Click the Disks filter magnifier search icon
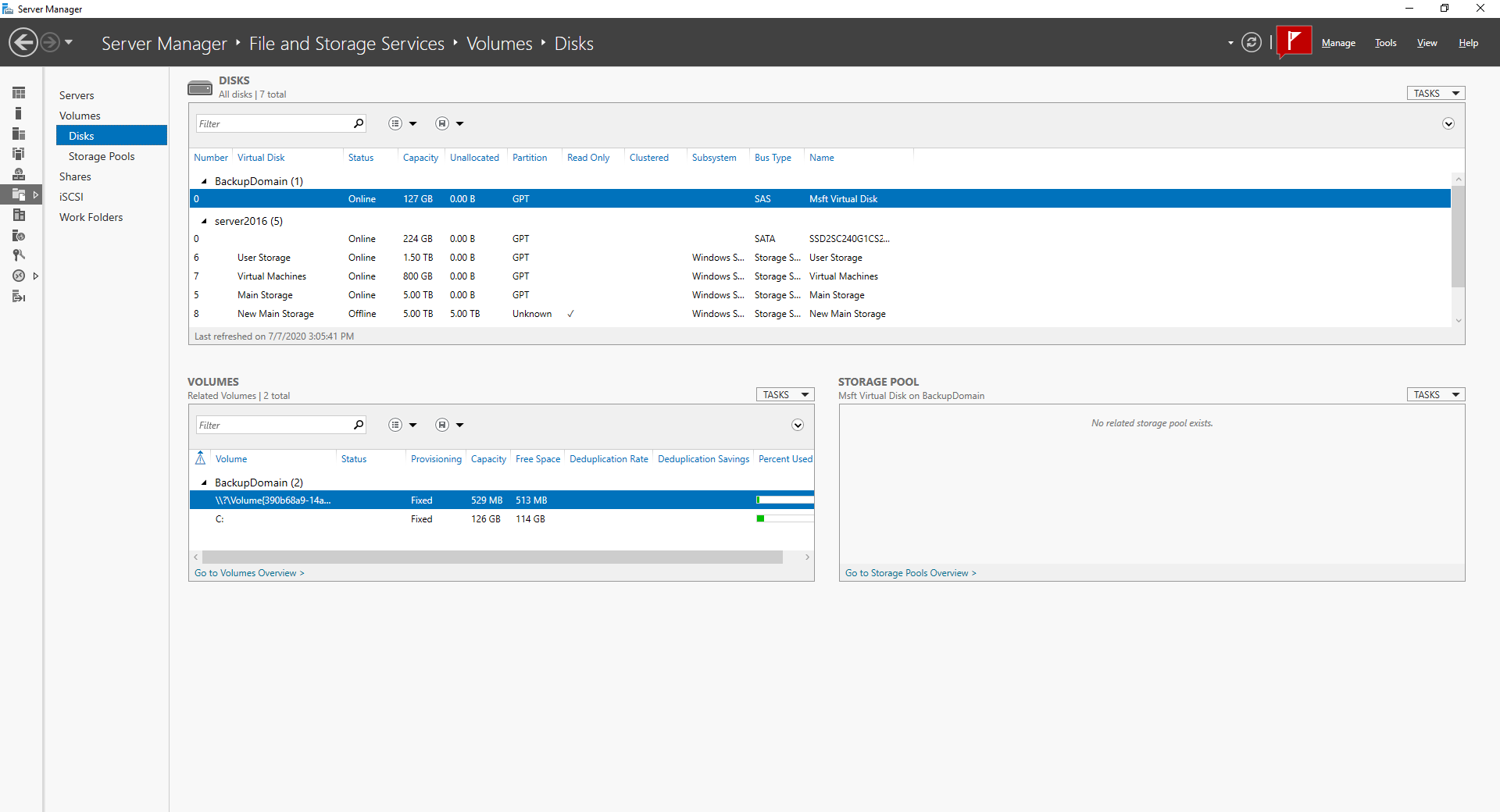The height and width of the screenshot is (812, 1500). (x=359, y=123)
